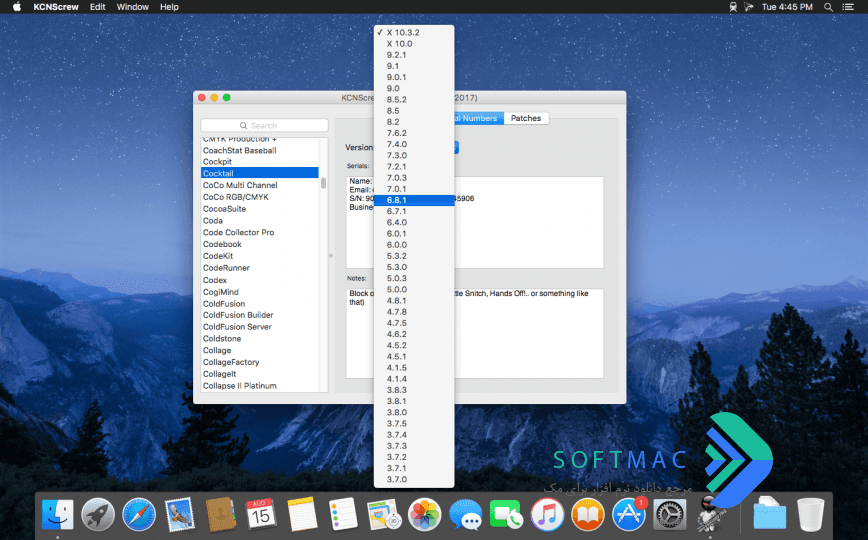The image size is (868, 540).
Task: Launch iTunes from the dock
Action: coord(547,515)
